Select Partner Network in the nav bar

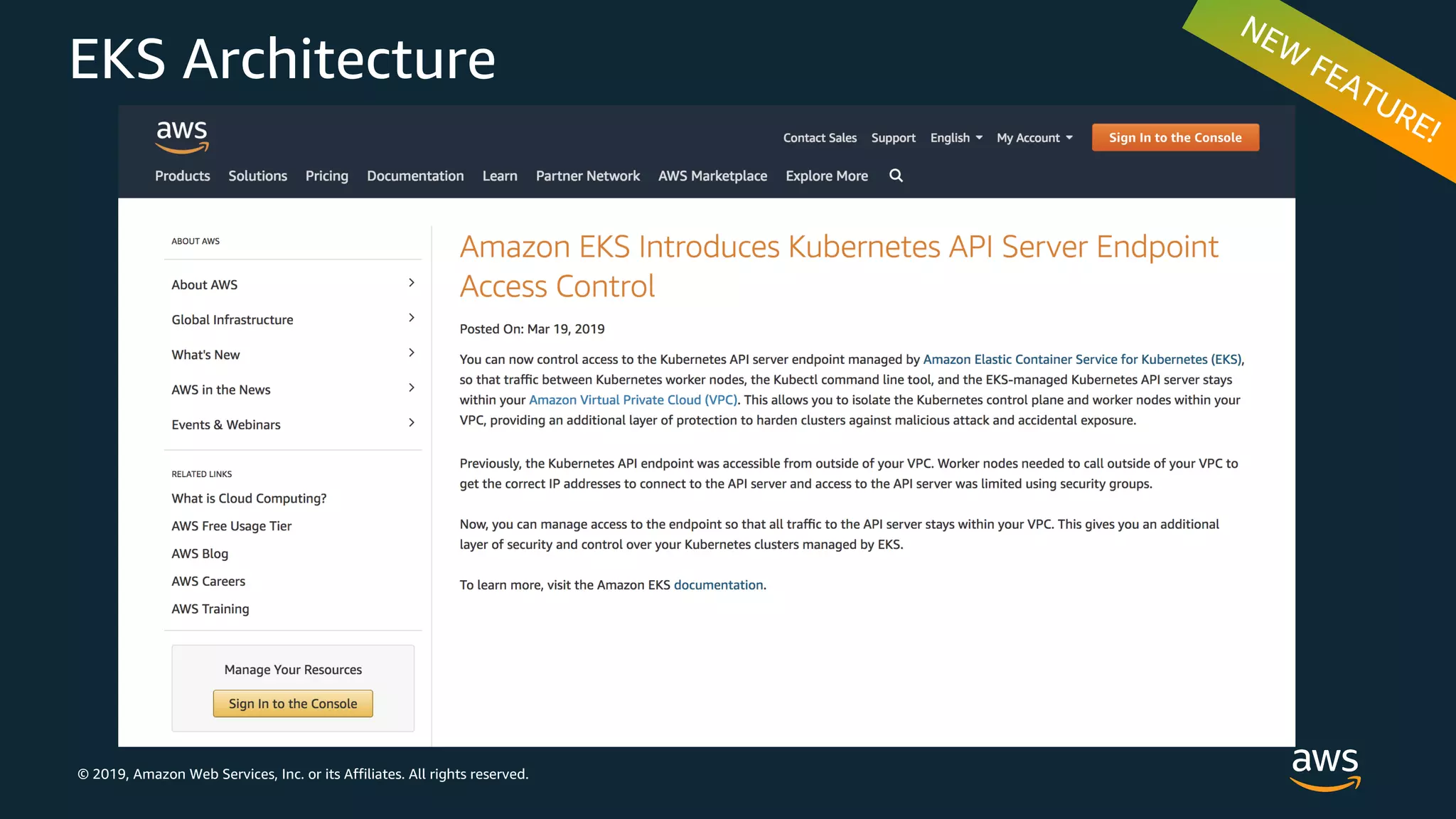click(587, 176)
